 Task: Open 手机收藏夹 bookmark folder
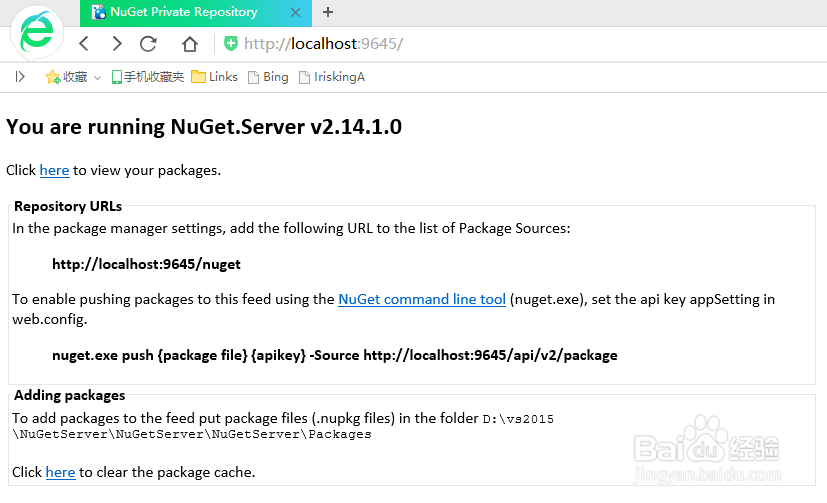(148, 77)
